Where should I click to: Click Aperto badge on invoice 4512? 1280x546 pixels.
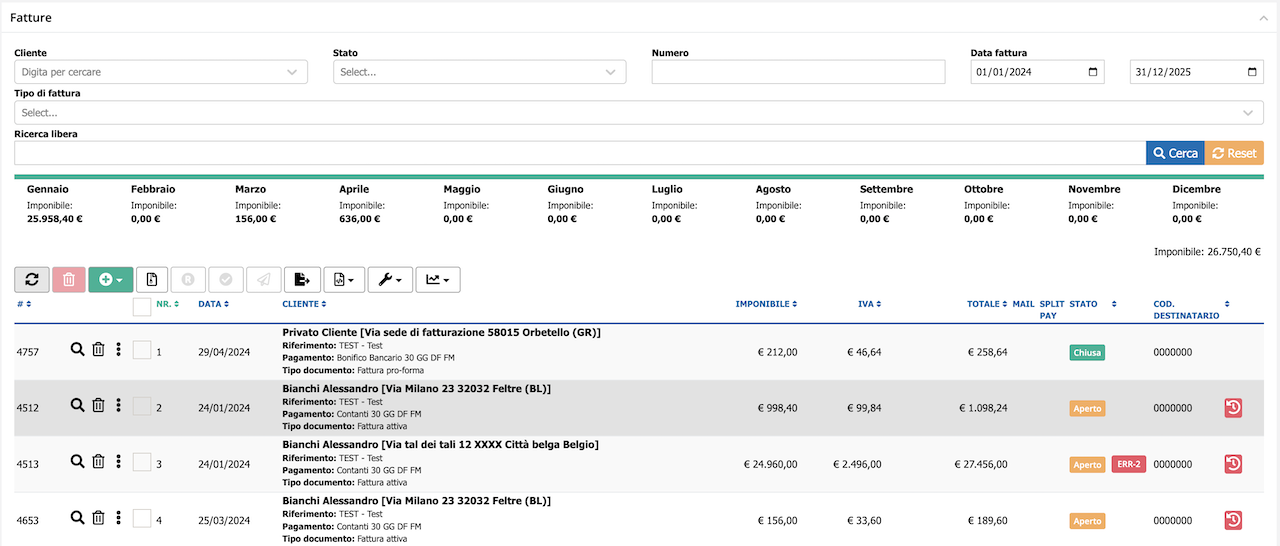[1087, 408]
